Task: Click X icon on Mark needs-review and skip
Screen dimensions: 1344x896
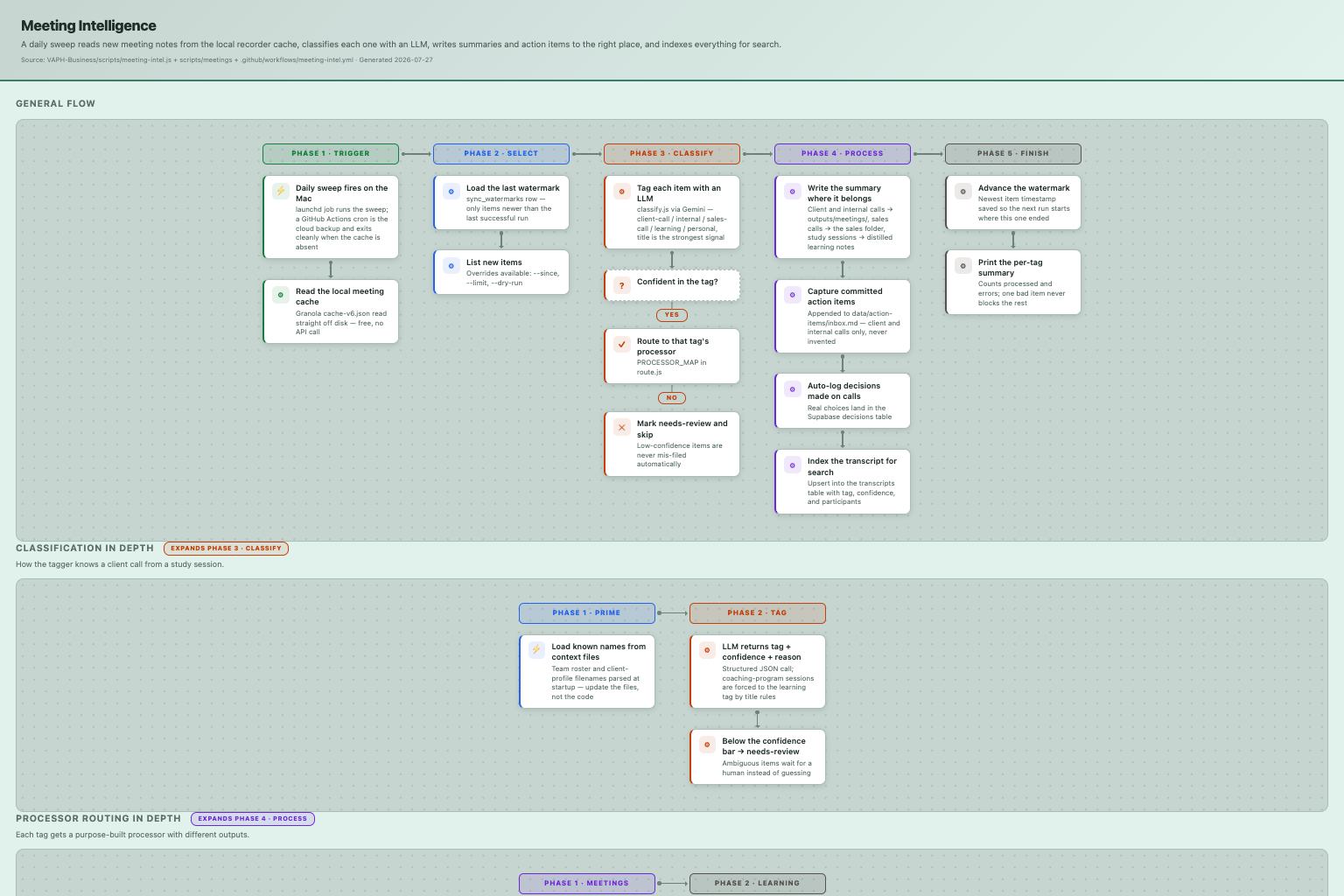Action: pyautogui.click(x=622, y=427)
